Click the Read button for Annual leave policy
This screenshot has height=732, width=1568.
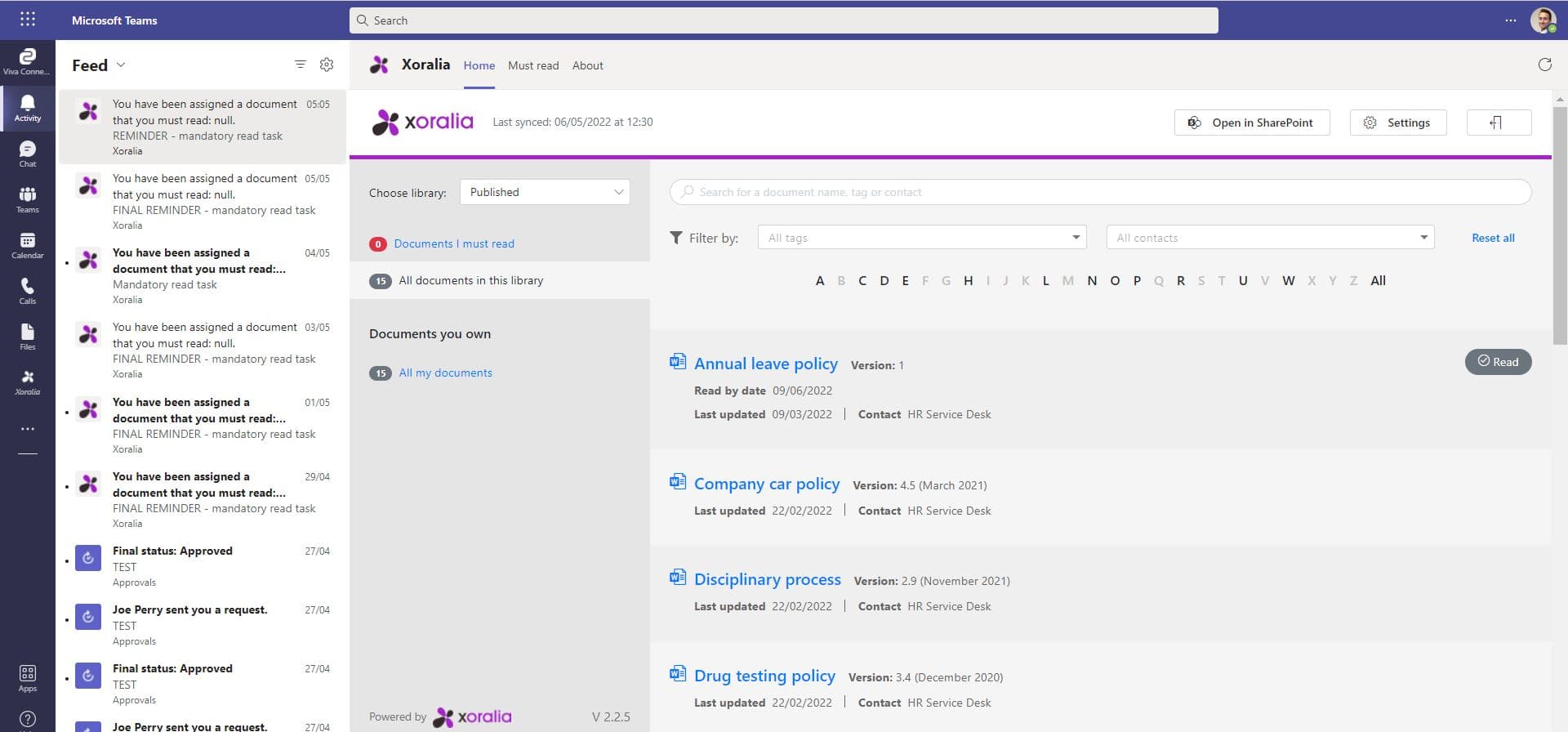pos(1498,362)
